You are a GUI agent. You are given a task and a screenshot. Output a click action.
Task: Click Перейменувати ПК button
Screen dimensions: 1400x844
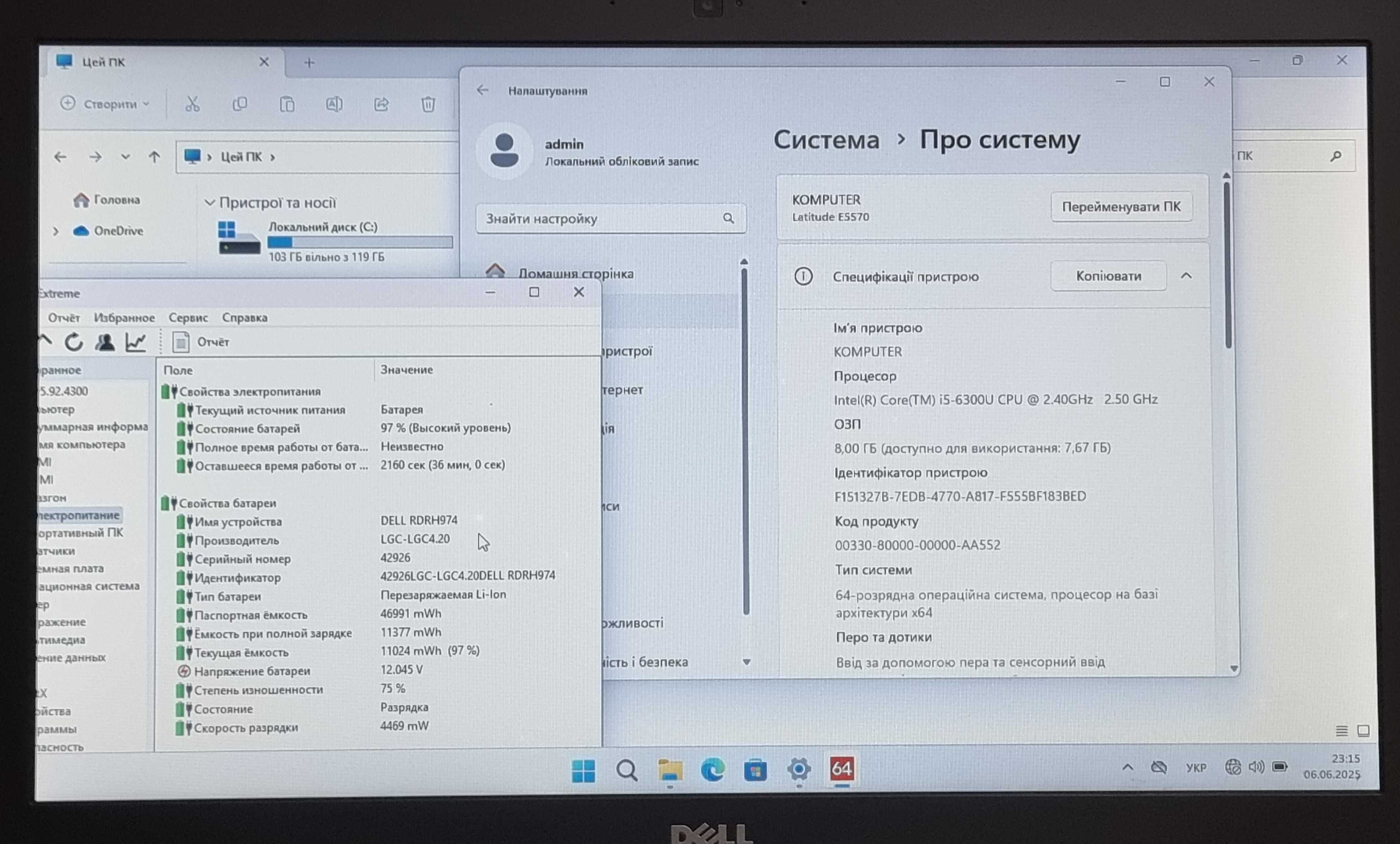click(x=1121, y=207)
